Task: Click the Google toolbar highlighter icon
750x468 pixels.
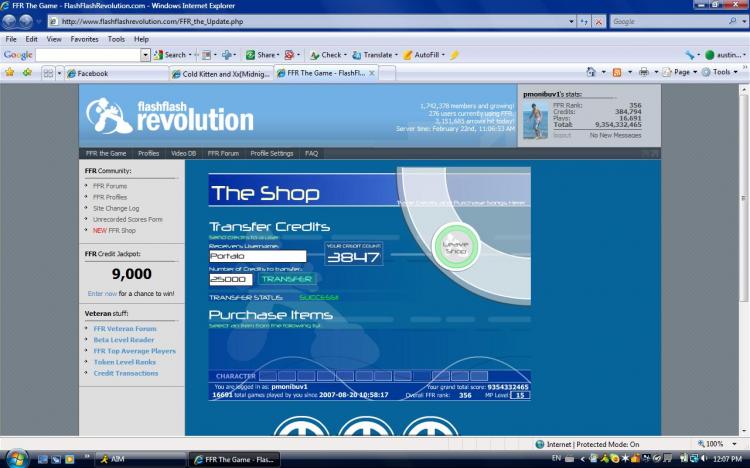Action: tap(454, 55)
